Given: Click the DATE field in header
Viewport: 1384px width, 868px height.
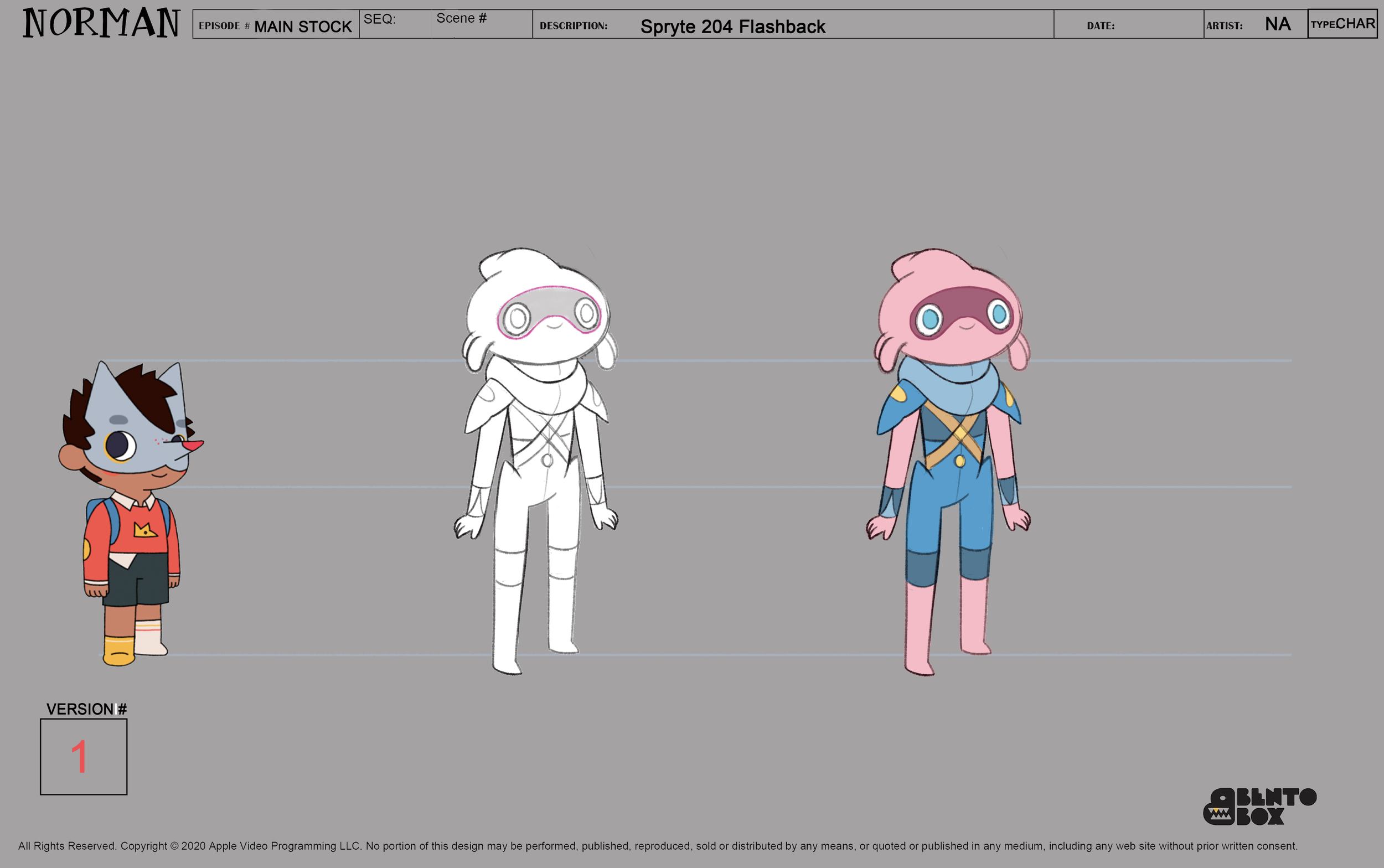Looking at the screenshot, I should (1128, 25).
